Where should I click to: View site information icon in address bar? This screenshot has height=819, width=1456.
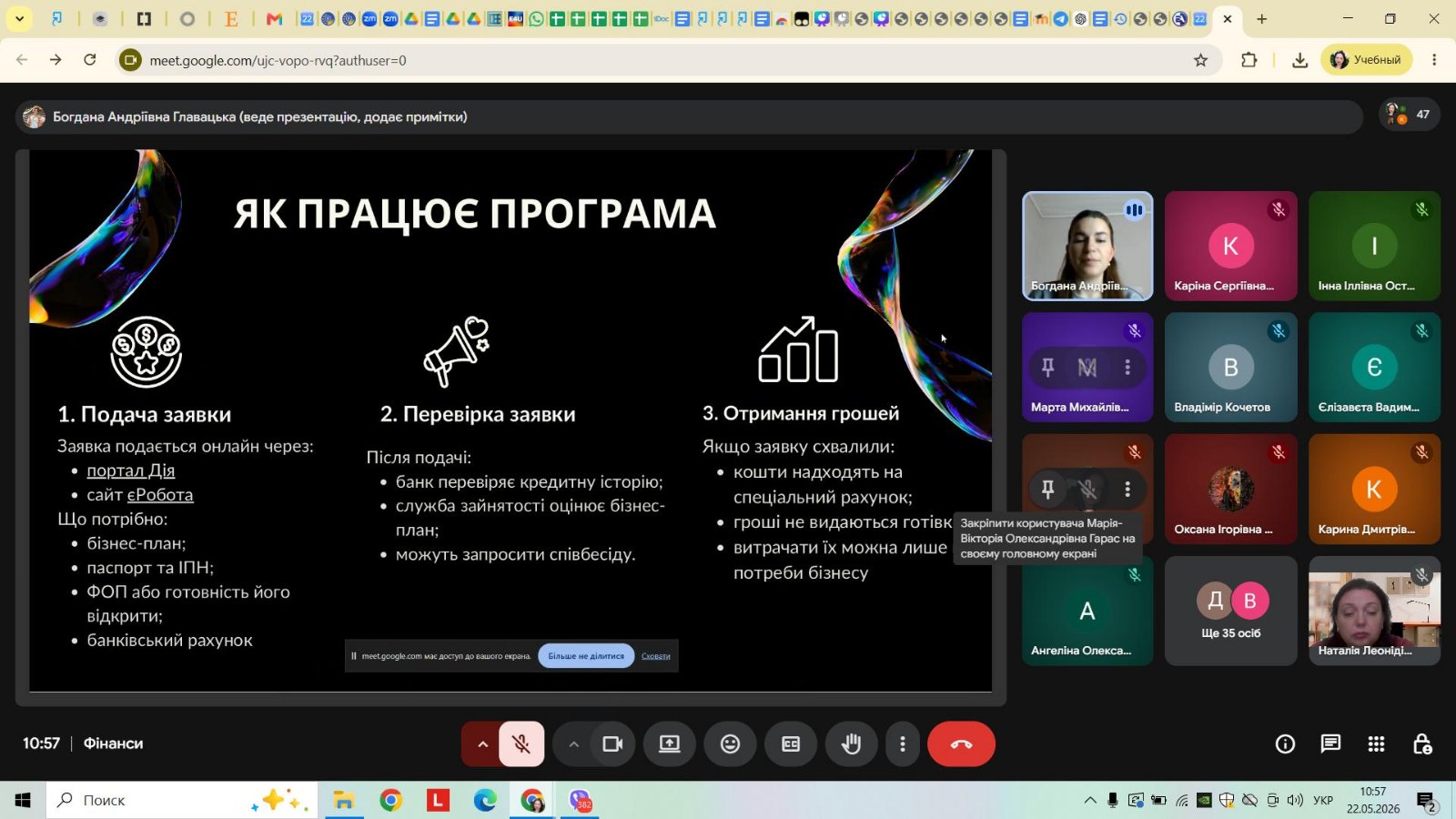(131, 60)
